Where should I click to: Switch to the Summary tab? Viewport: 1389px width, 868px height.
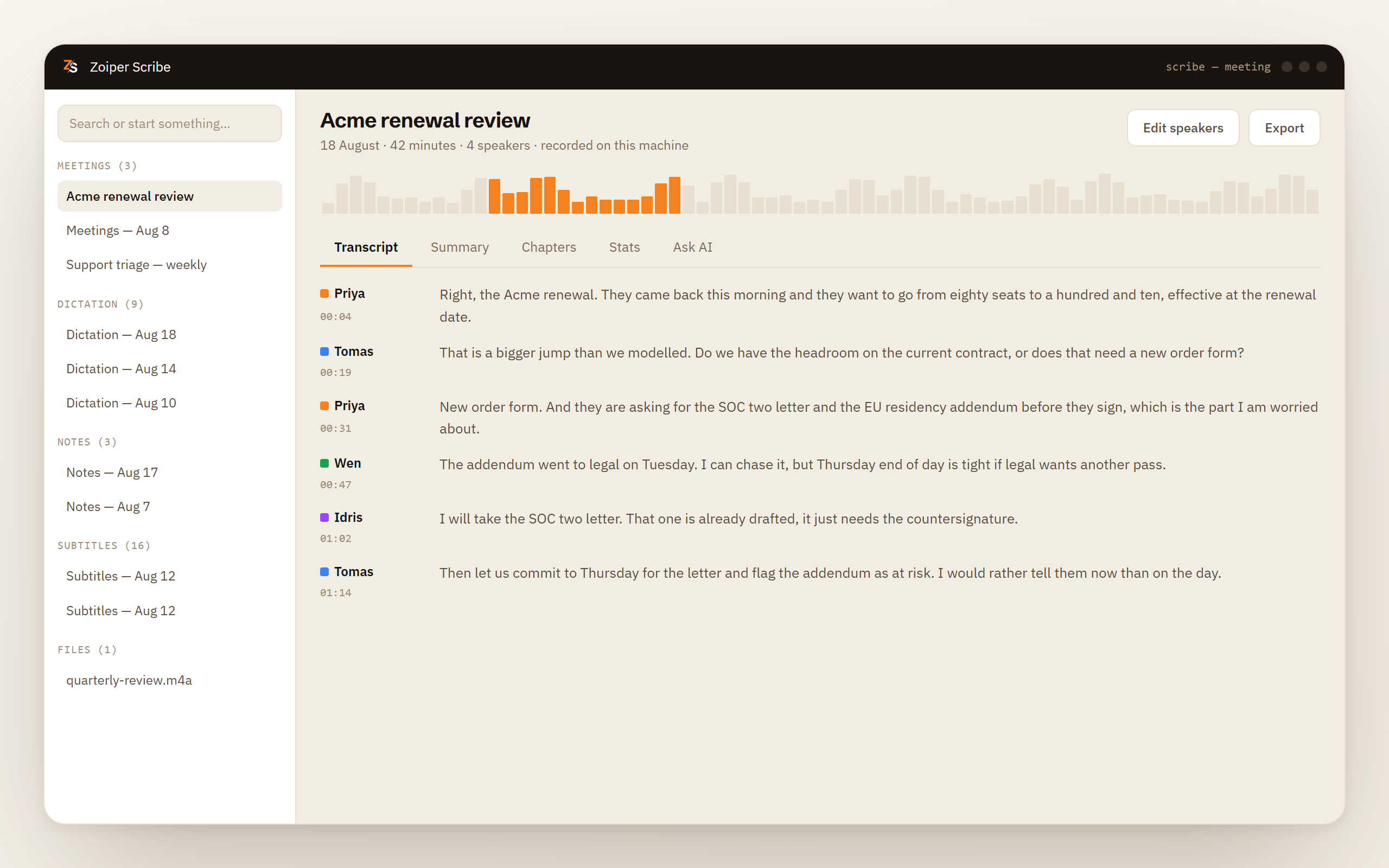coord(460,247)
